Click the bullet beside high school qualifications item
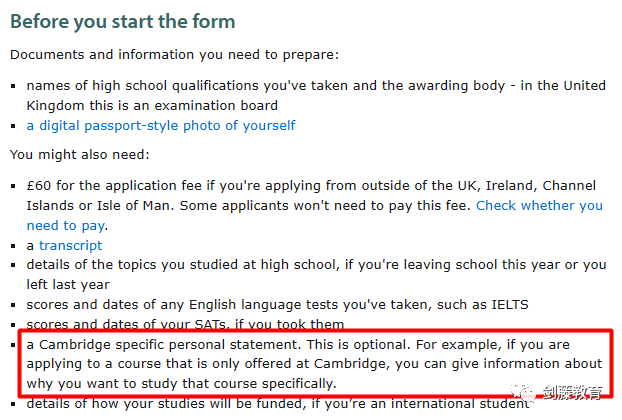Viewport: 622px width, 420px height. coord(13,86)
